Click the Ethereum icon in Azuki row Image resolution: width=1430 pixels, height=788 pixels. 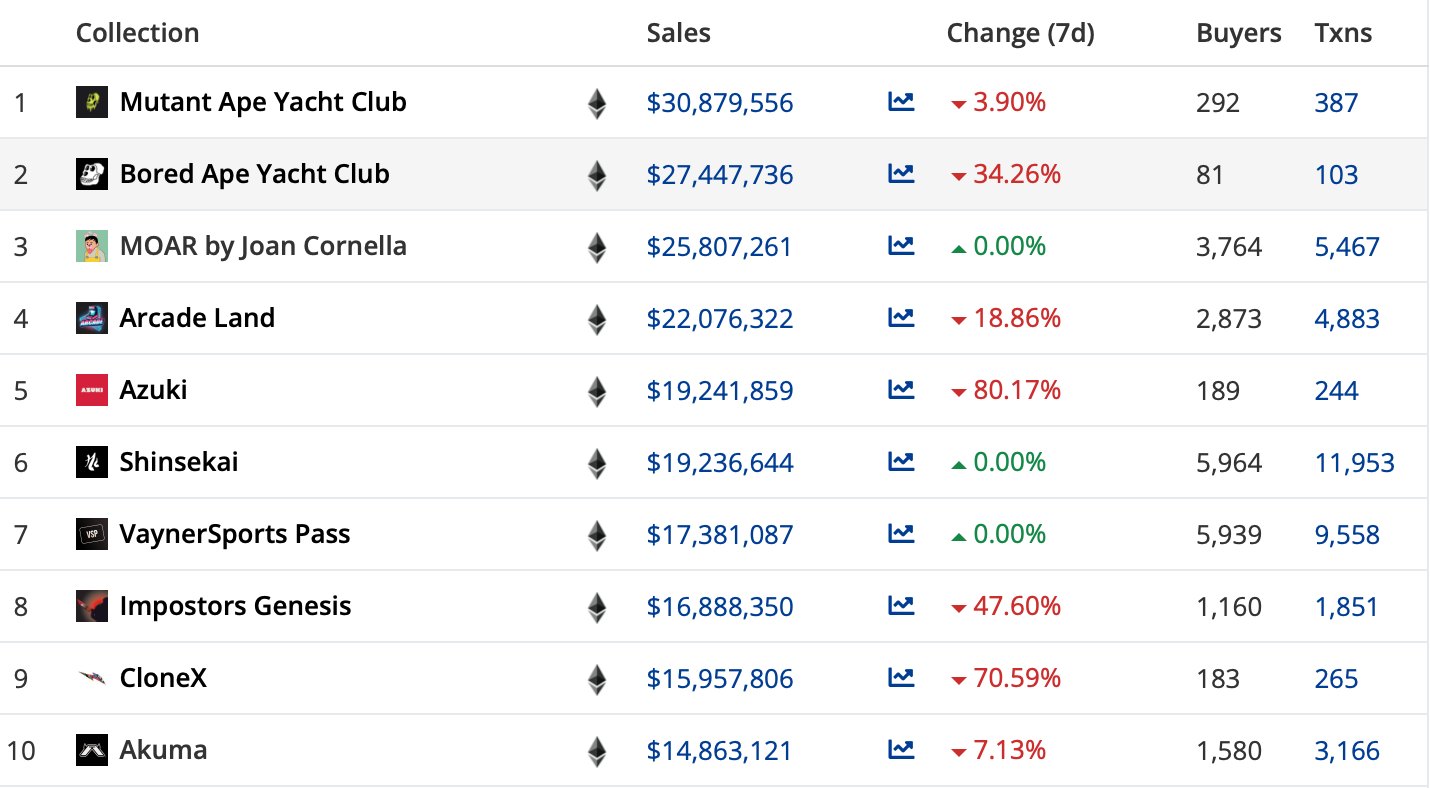597,392
